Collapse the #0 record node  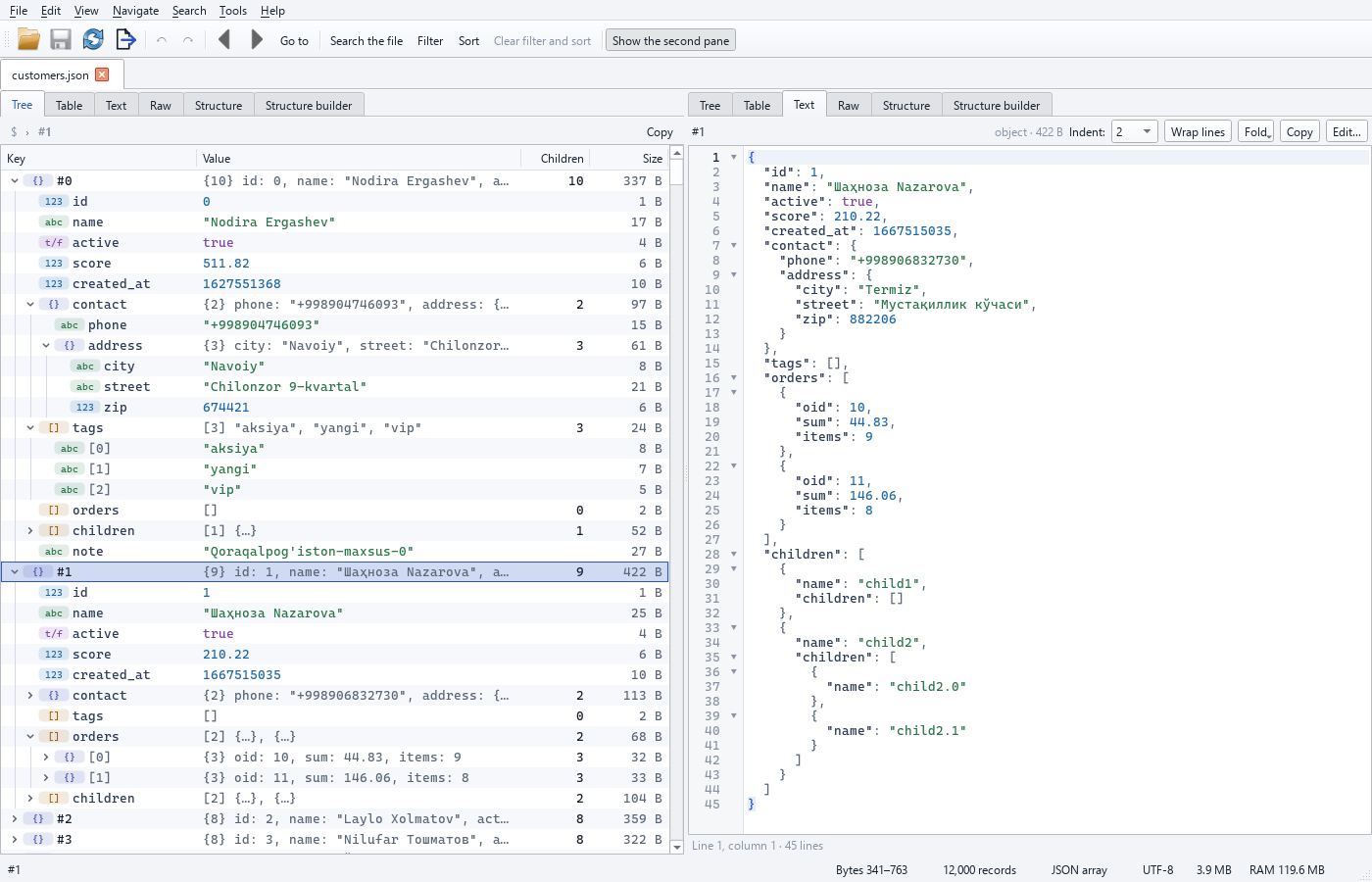point(15,181)
